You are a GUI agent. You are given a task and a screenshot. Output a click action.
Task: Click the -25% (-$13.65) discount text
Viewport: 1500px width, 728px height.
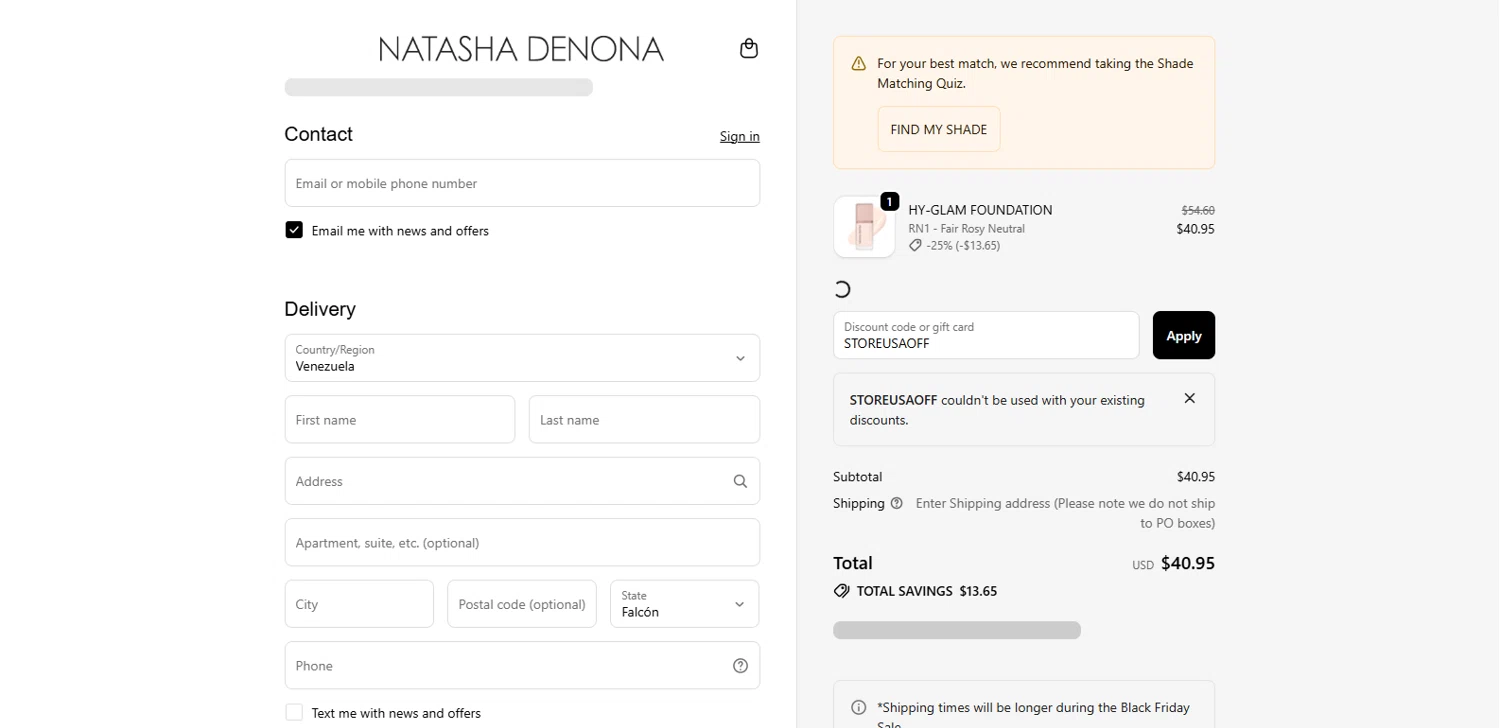tap(963, 245)
